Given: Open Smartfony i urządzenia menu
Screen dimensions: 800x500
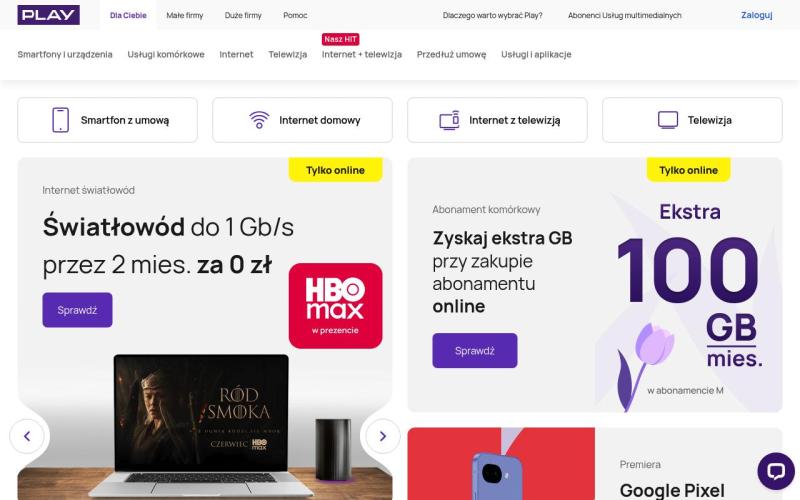Looking at the screenshot, I should point(65,54).
